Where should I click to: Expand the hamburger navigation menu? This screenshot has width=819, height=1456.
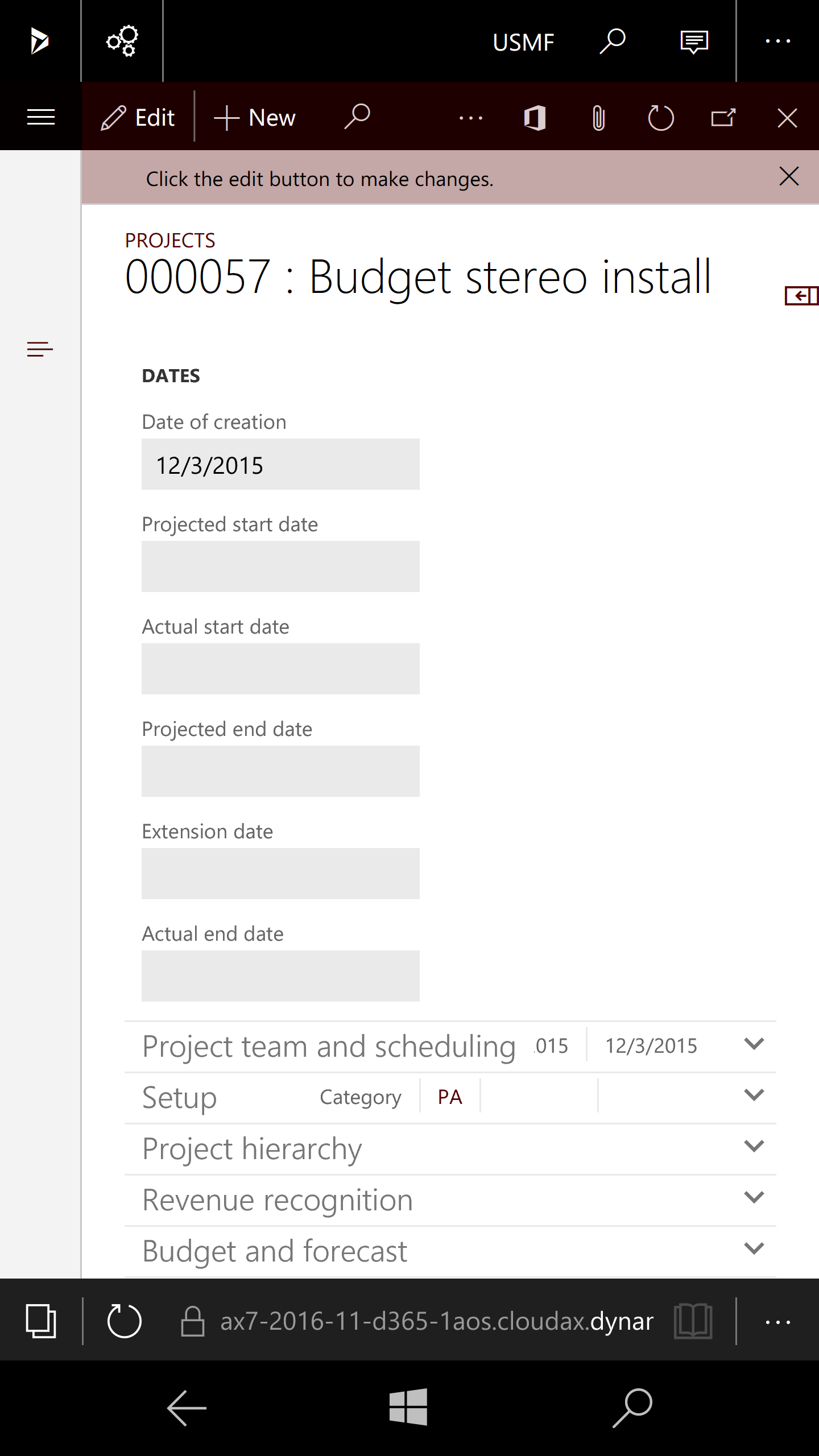(x=41, y=117)
